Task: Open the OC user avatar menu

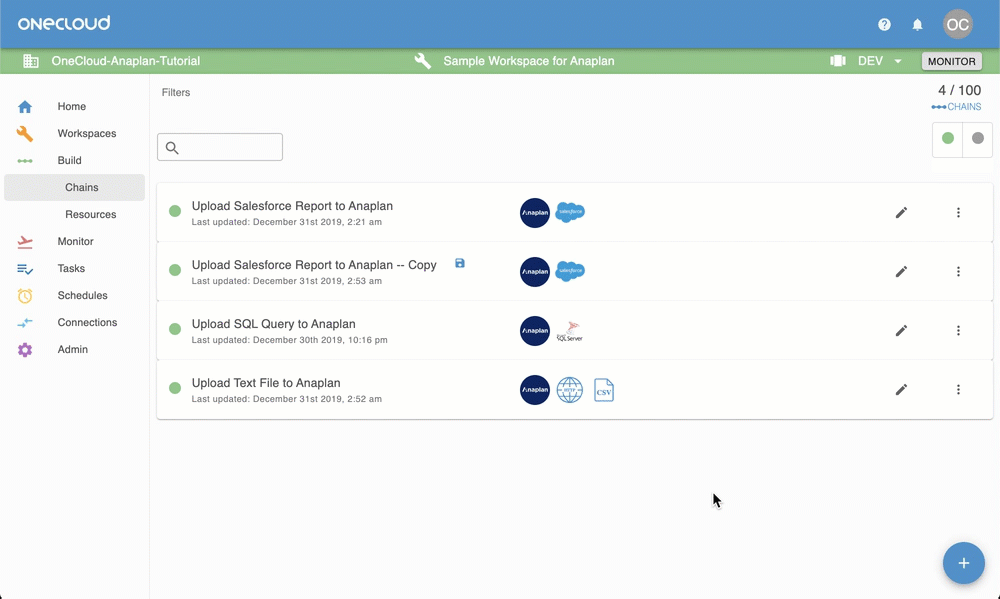Action: (x=957, y=24)
